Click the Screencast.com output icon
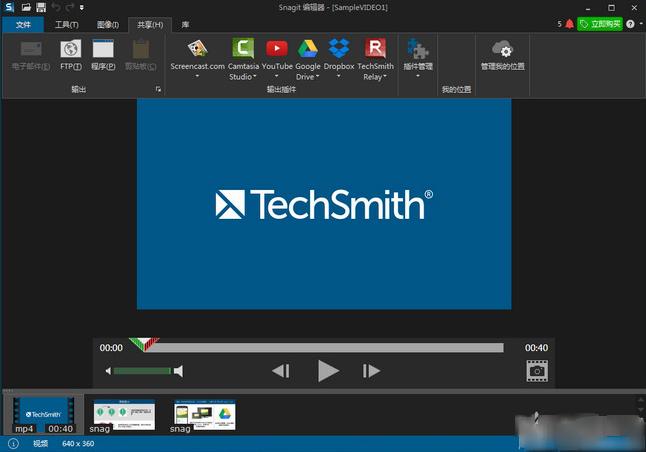Viewport: 646px width, 452px height. tap(197, 49)
